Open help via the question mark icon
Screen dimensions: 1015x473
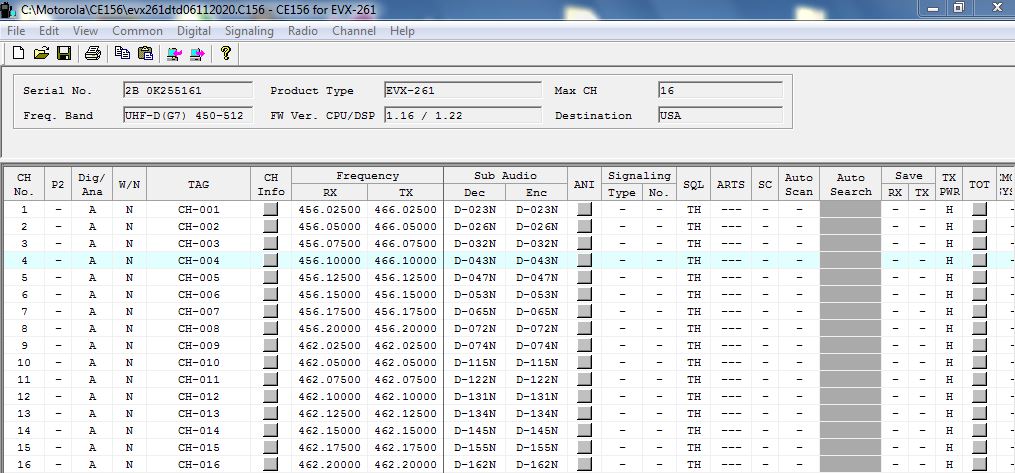tap(225, 53)
